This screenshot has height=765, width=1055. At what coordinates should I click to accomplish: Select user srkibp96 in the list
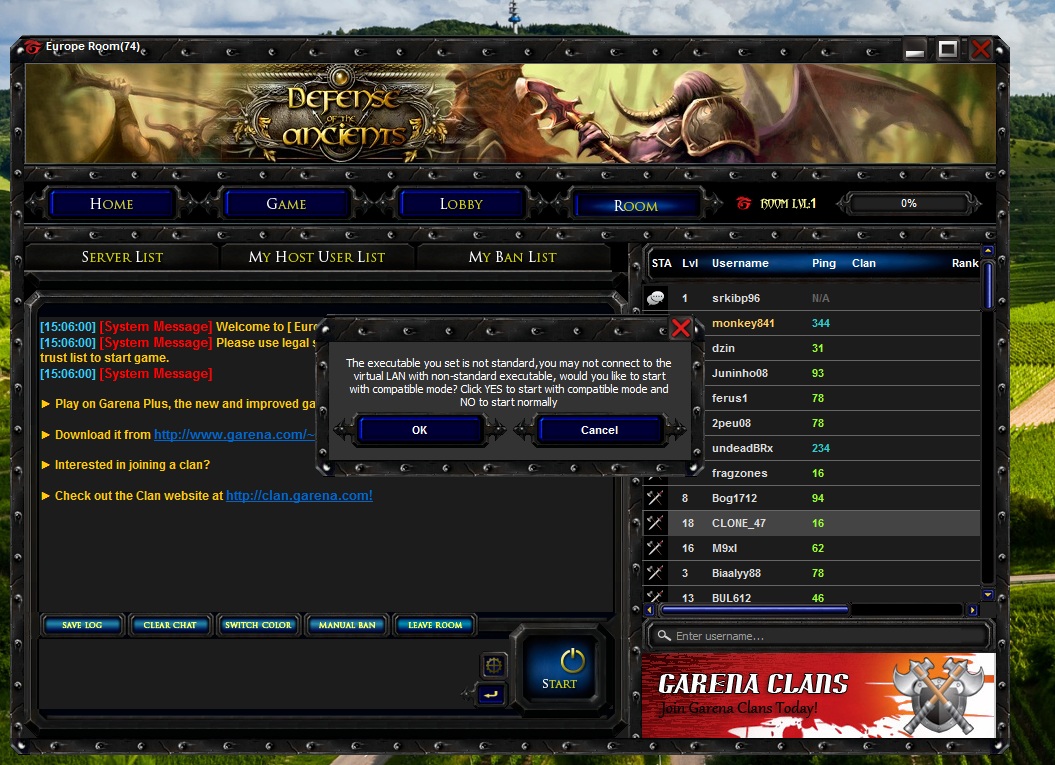coord(812,297)
